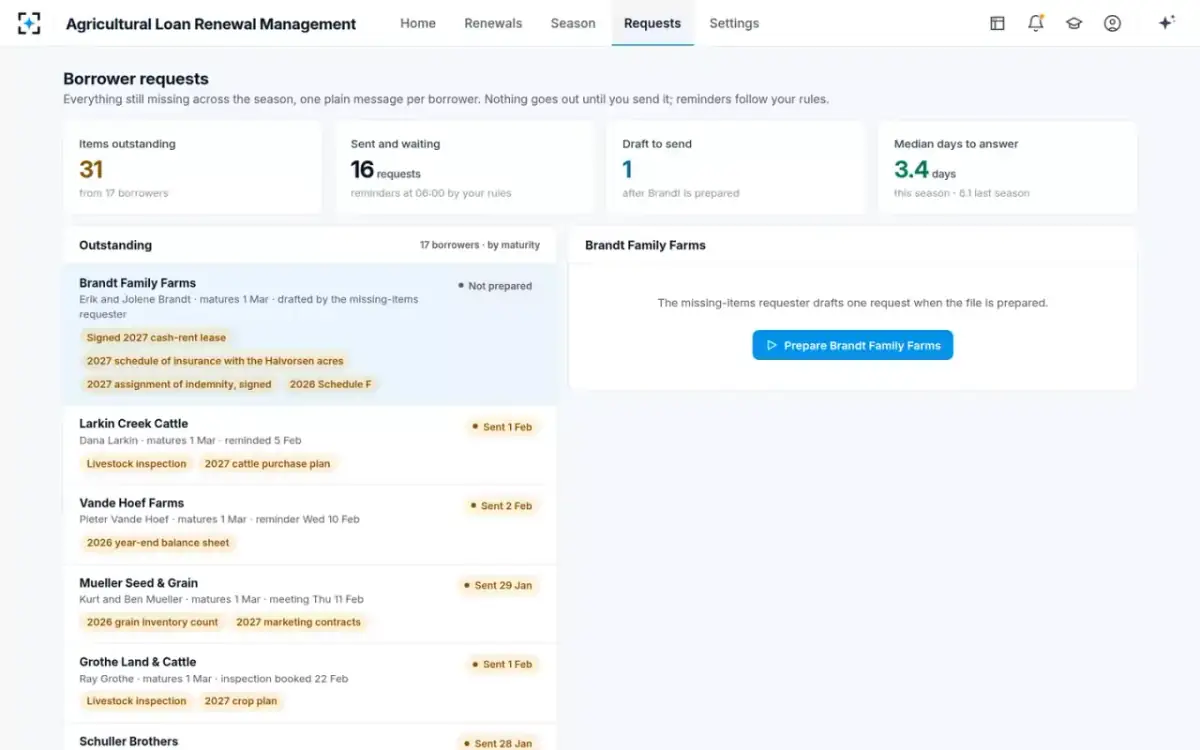Click the Signed 2027 cash-rent lease tag
1200x750 pixels.
click(156, 338)
